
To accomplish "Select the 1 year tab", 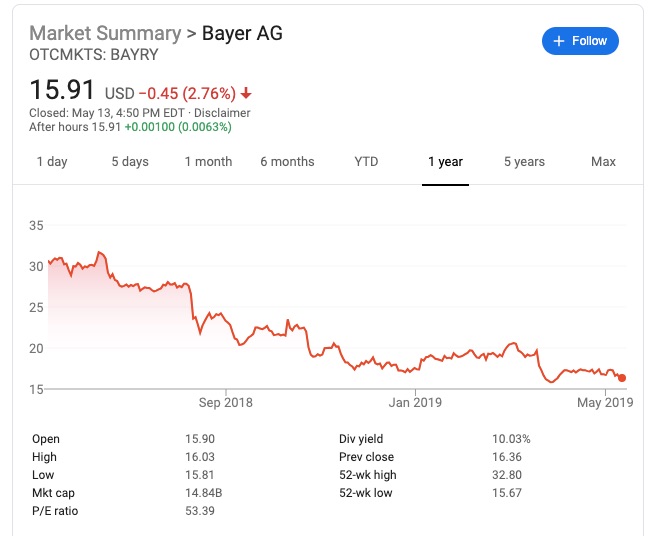I will [445, 162].
